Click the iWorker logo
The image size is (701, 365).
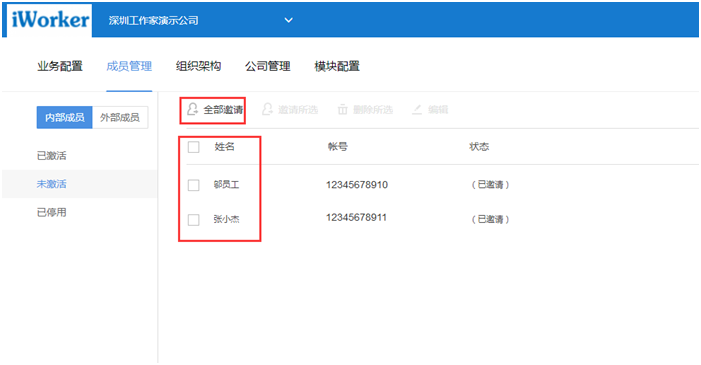tap(50, 20)
